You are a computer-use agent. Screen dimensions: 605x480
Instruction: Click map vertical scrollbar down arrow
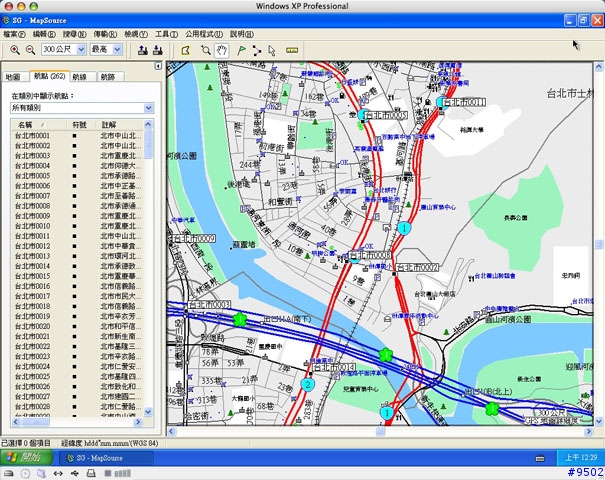click(599, 421)
